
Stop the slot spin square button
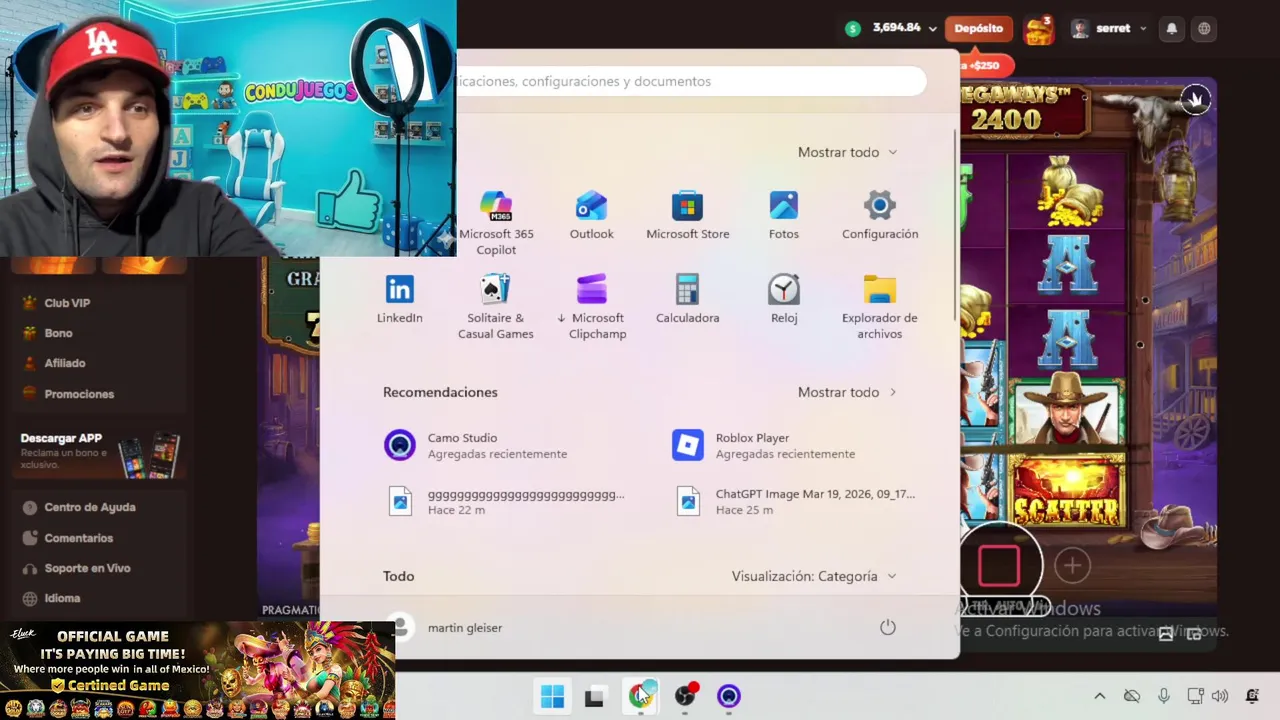999,566
